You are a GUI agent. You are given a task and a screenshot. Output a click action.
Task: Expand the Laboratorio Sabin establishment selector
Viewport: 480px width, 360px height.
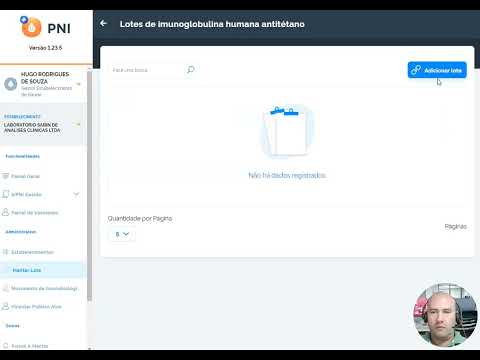point(79,125)
